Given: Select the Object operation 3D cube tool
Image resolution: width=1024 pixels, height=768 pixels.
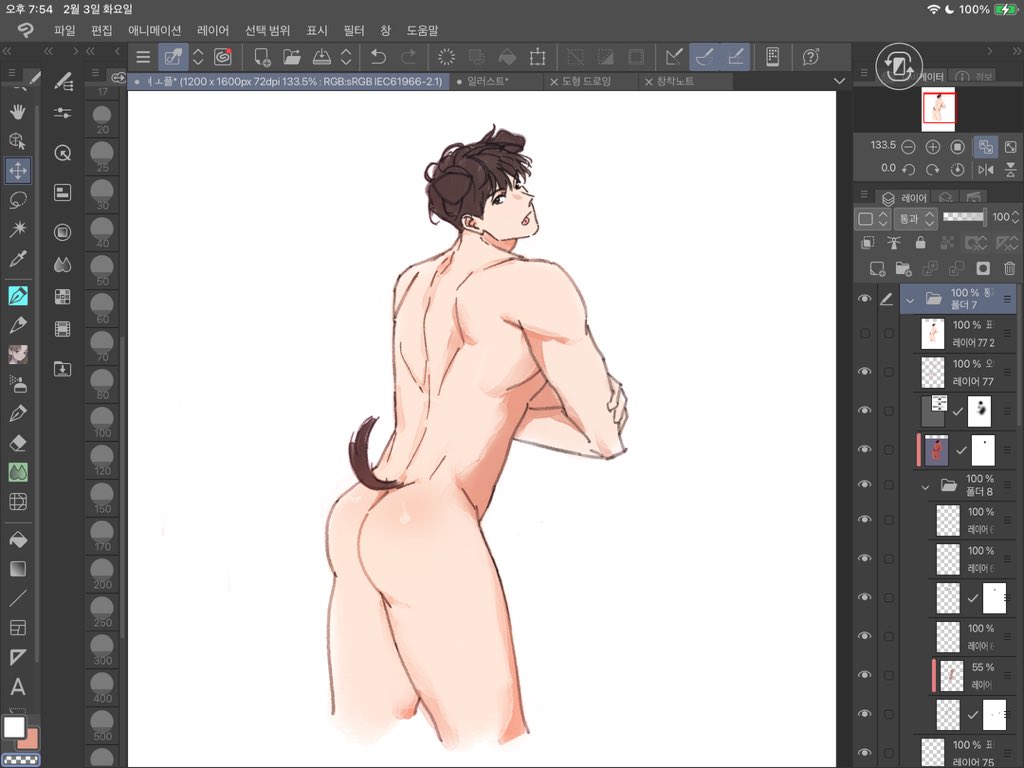Looking at the screenshot, I should coord(18,141).
